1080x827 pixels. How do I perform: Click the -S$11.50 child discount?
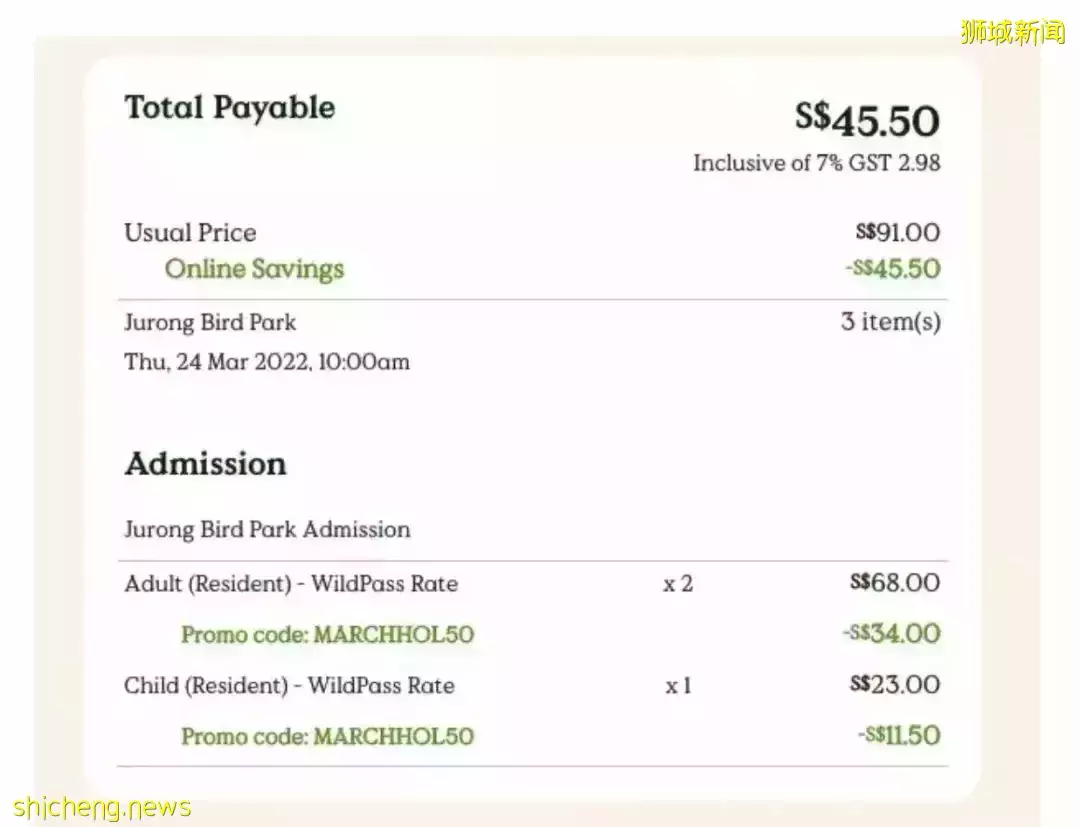pos(898,736)
